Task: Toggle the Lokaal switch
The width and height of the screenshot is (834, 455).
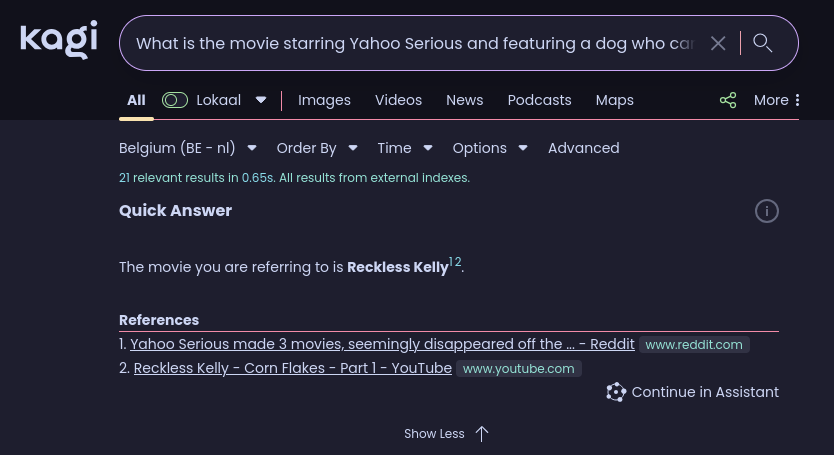Action: click(175, 100)
